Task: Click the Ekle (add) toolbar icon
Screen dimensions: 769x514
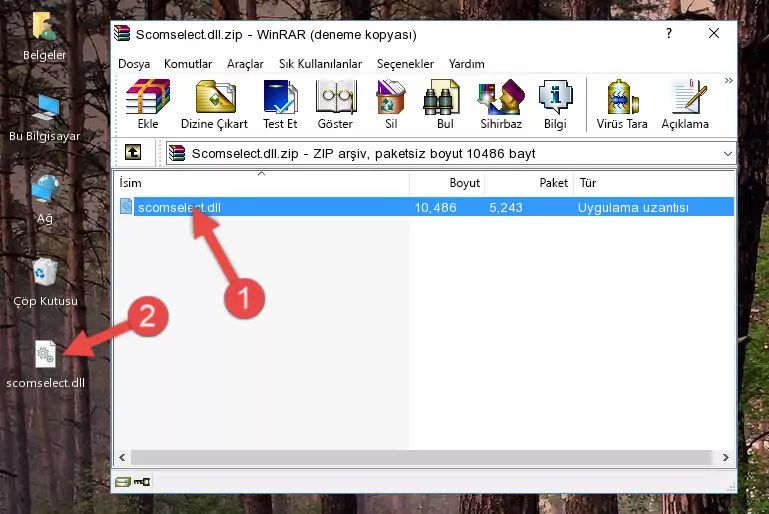Action: pos(148,97)
